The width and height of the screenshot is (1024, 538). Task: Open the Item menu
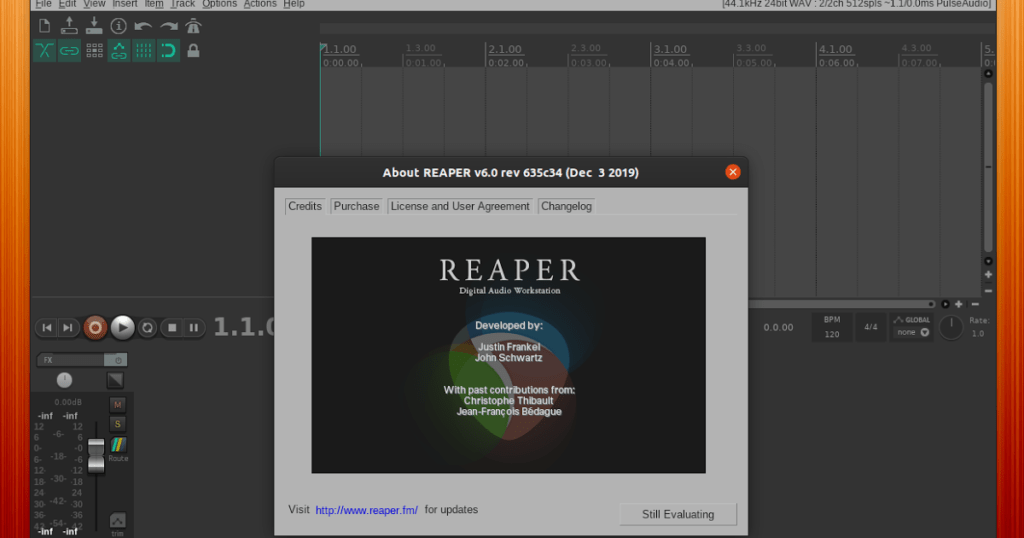click(x=153, y=4)
